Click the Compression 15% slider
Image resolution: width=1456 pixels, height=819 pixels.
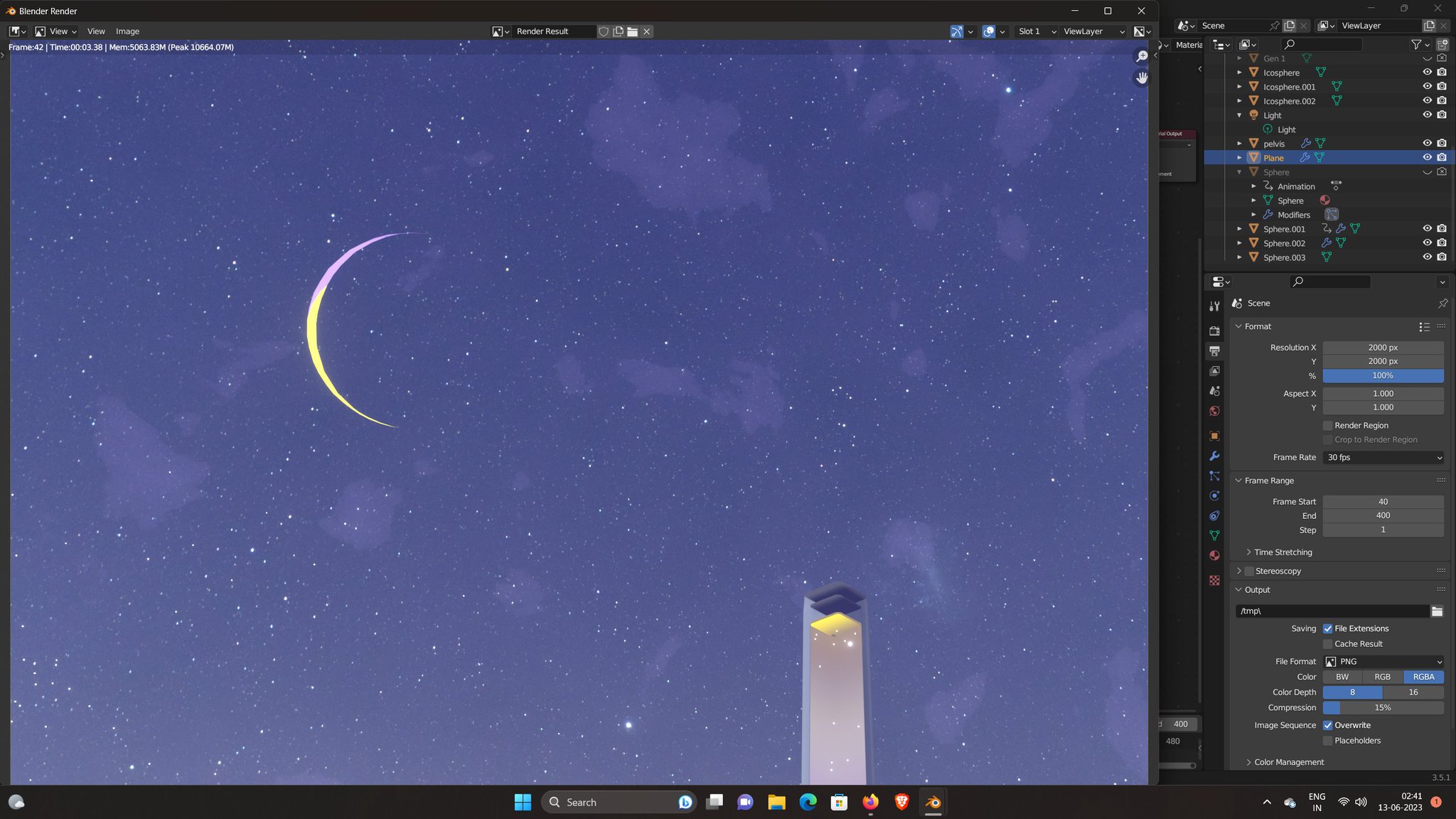(x=1383, y=707)
